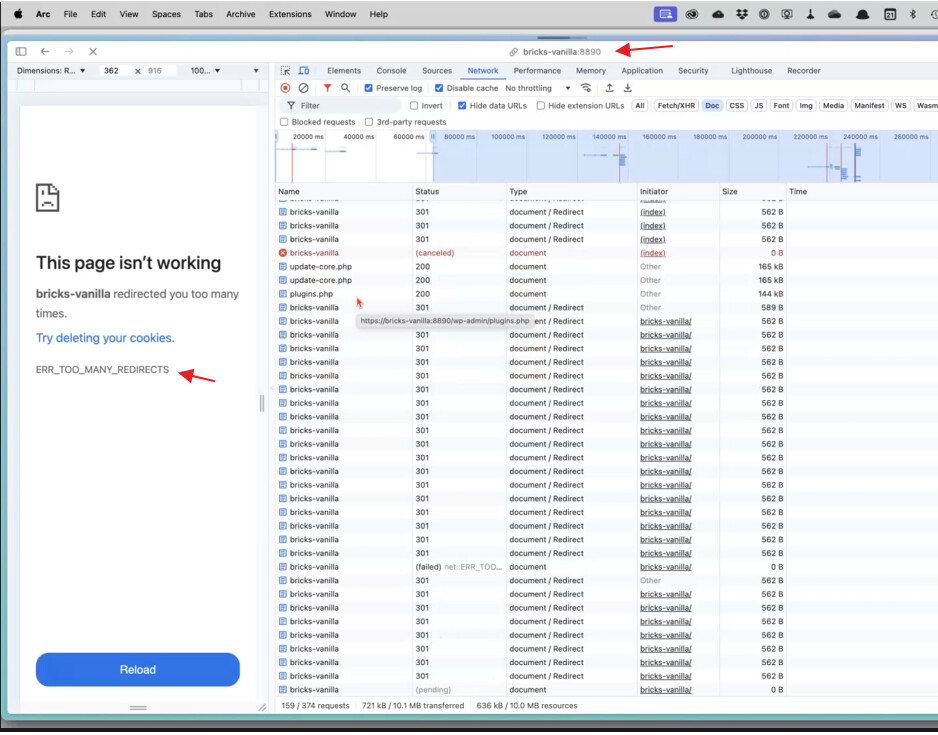Uncheck Hide data URLs
The width and height of the screenshot is (938, 735).
click(462, 106)
